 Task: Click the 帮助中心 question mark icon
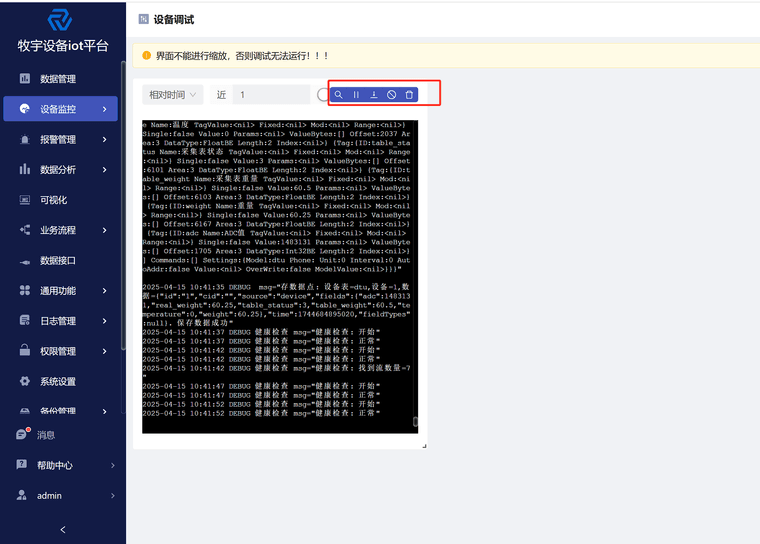click(21, 464)
